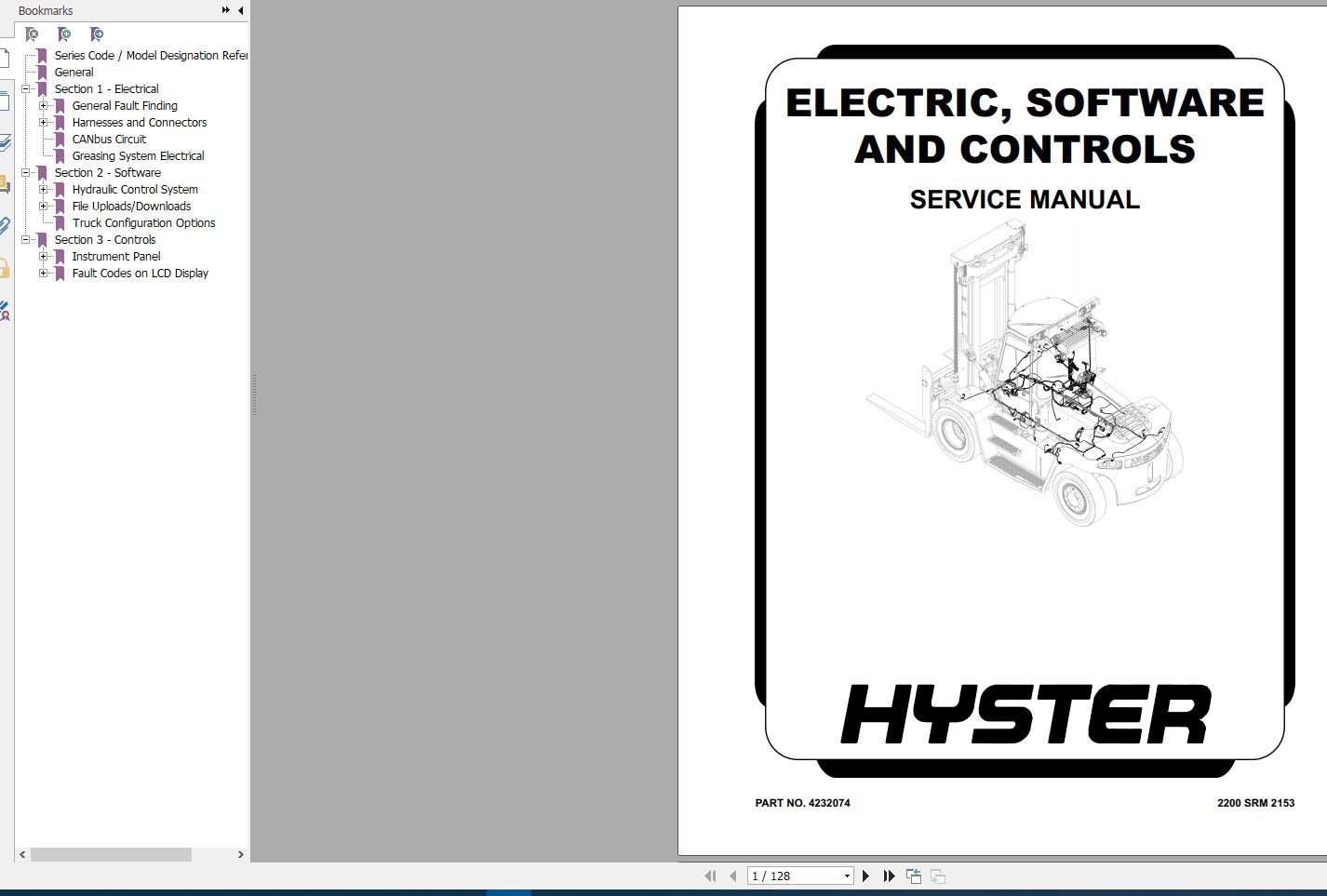The height and width of the screenshot is (896, 1327).
Task: Open the General Fault Finding bookmark
Action: 125,106
